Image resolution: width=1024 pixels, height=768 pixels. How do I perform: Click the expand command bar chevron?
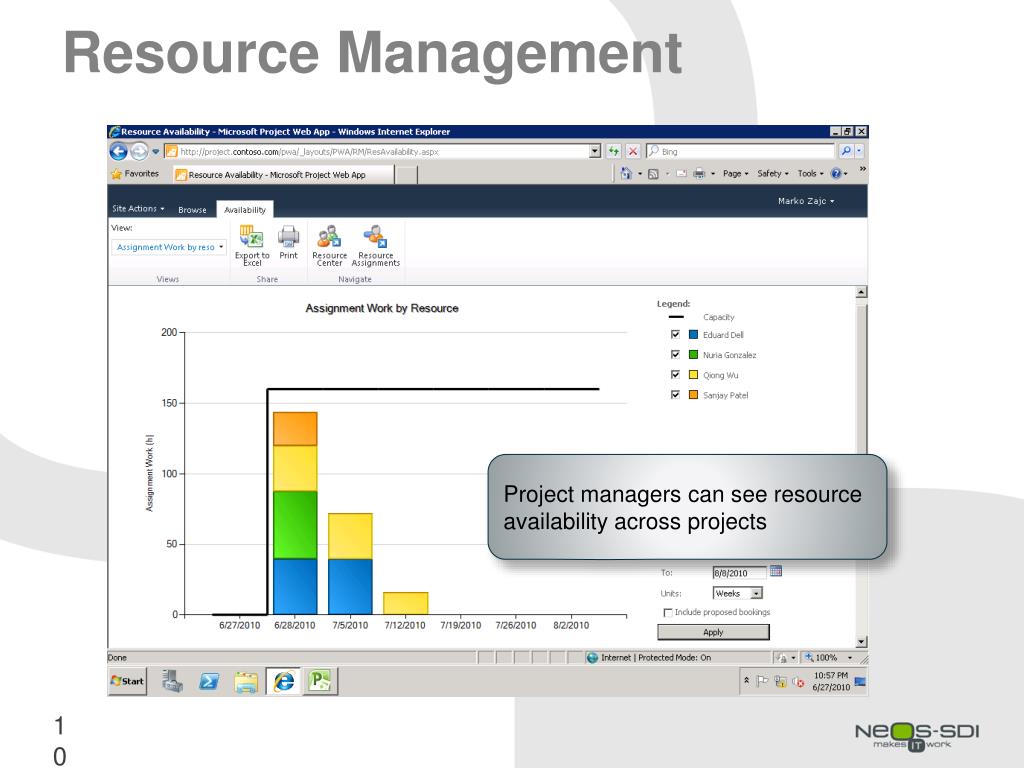[x=862, y=169]
